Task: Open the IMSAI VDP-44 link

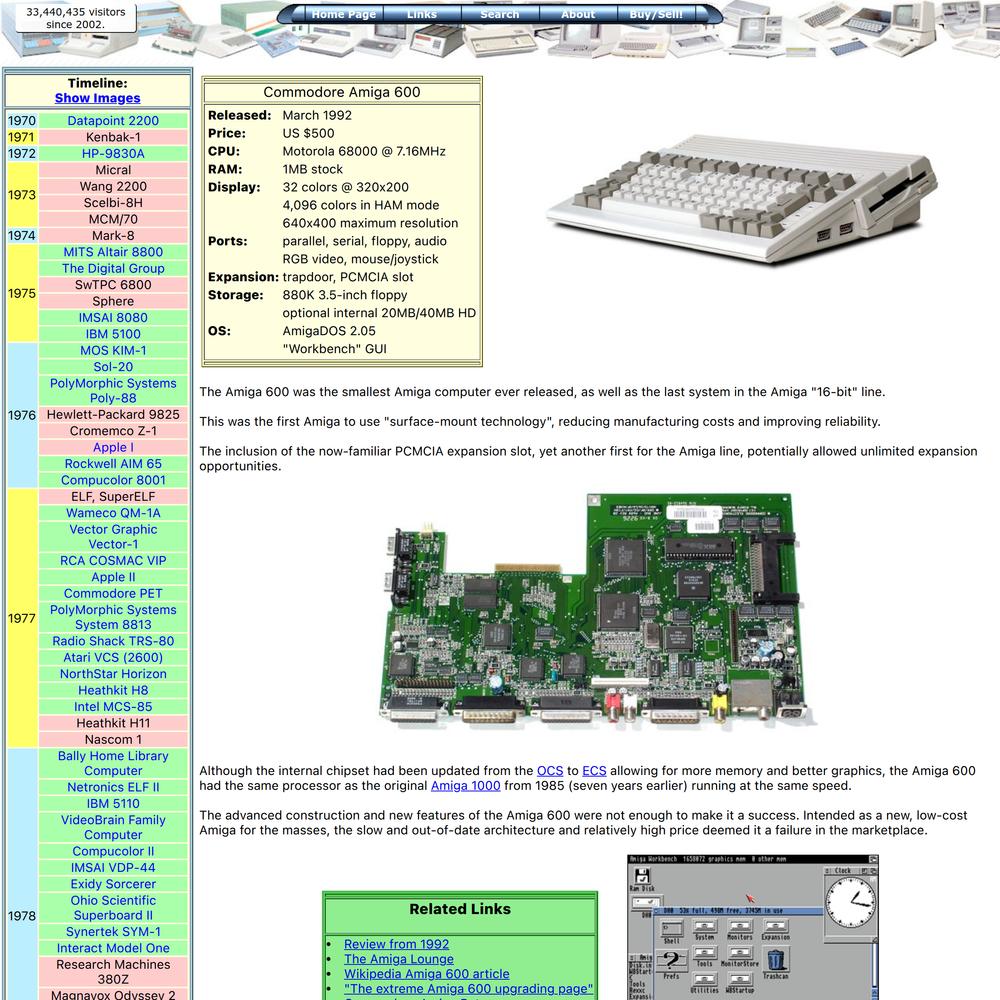Action: [x=113, y=868]
